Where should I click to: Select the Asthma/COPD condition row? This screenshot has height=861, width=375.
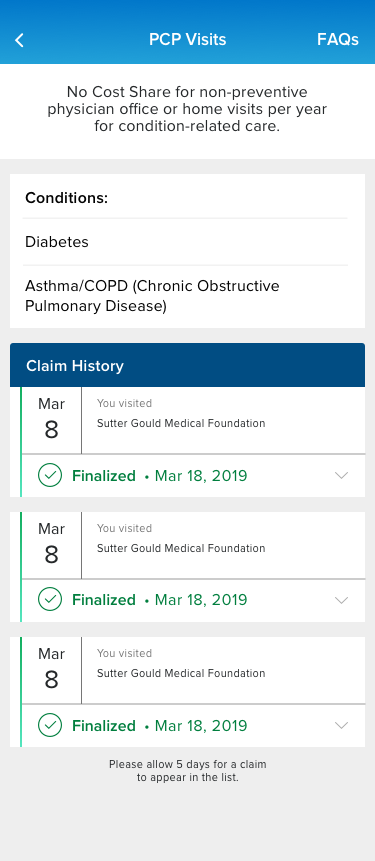[x=185, y=297]
